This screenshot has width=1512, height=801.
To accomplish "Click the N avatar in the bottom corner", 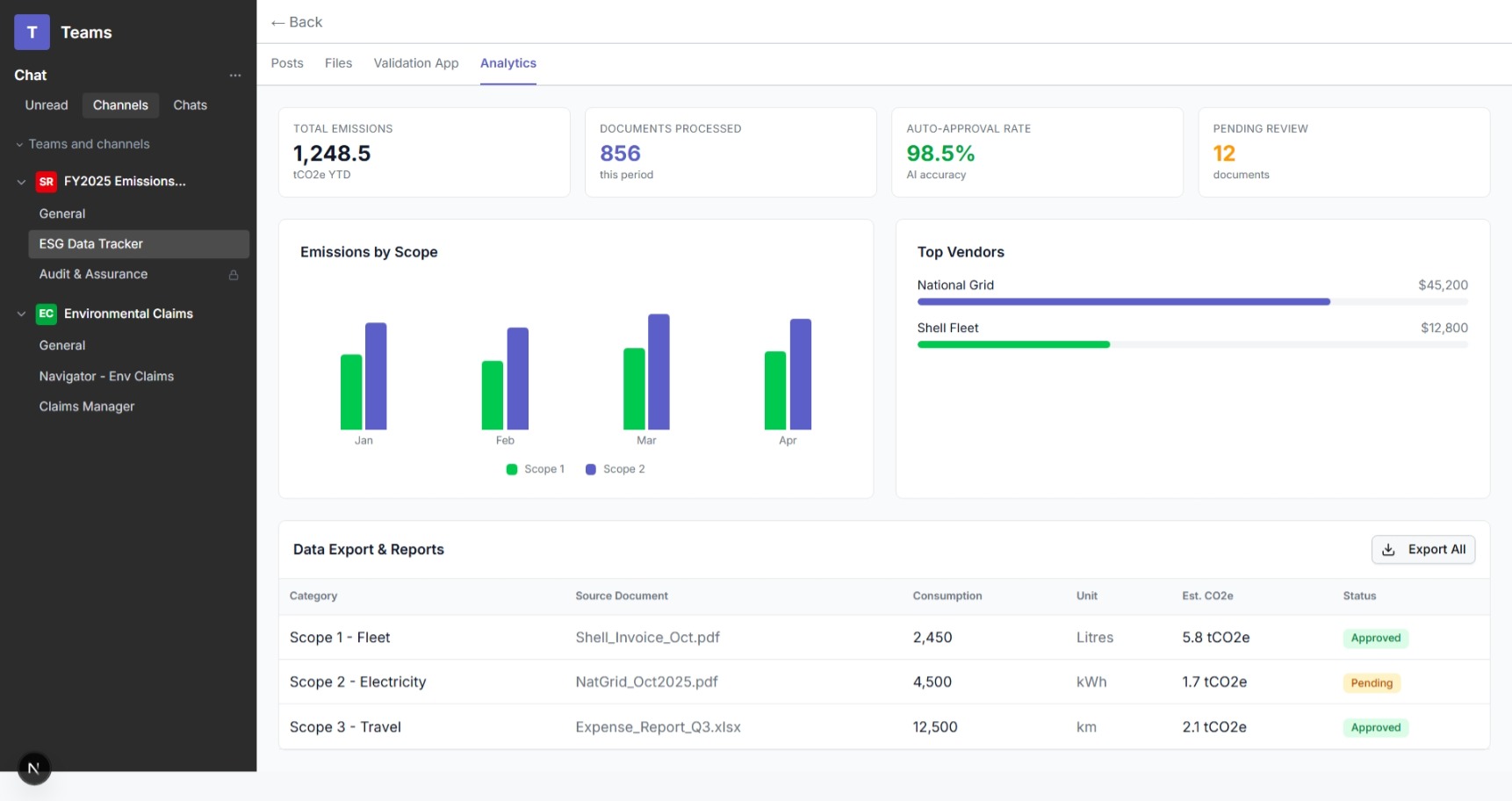I will [x=33, y=768].
